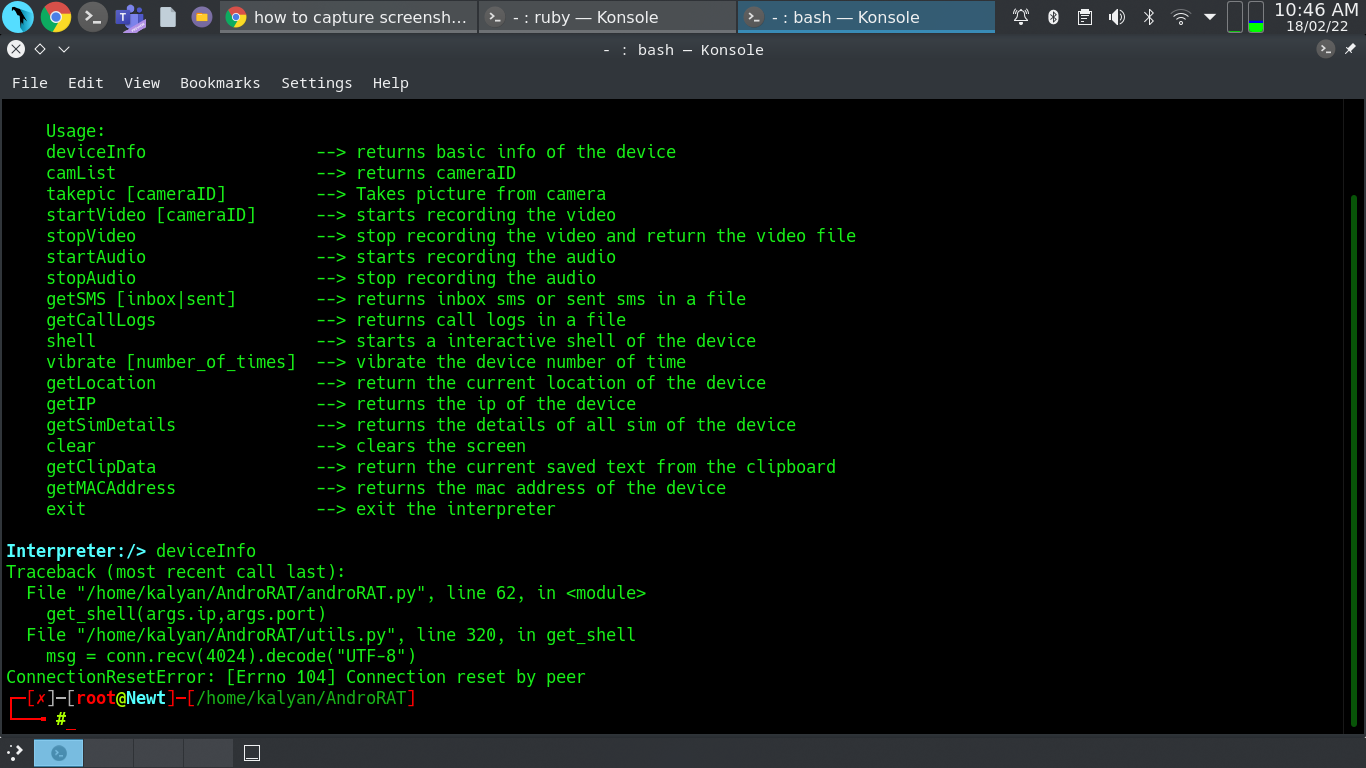Click the 'getLocation' command text

point(101,383)
